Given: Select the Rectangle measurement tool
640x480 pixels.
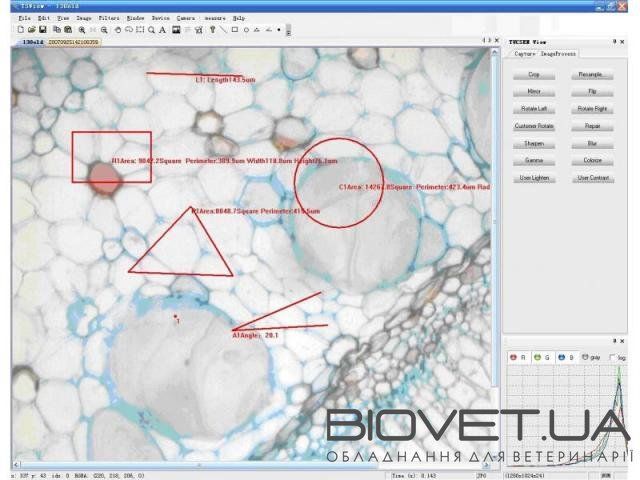Looking at the screenshot, I should [x=235, y=29].
